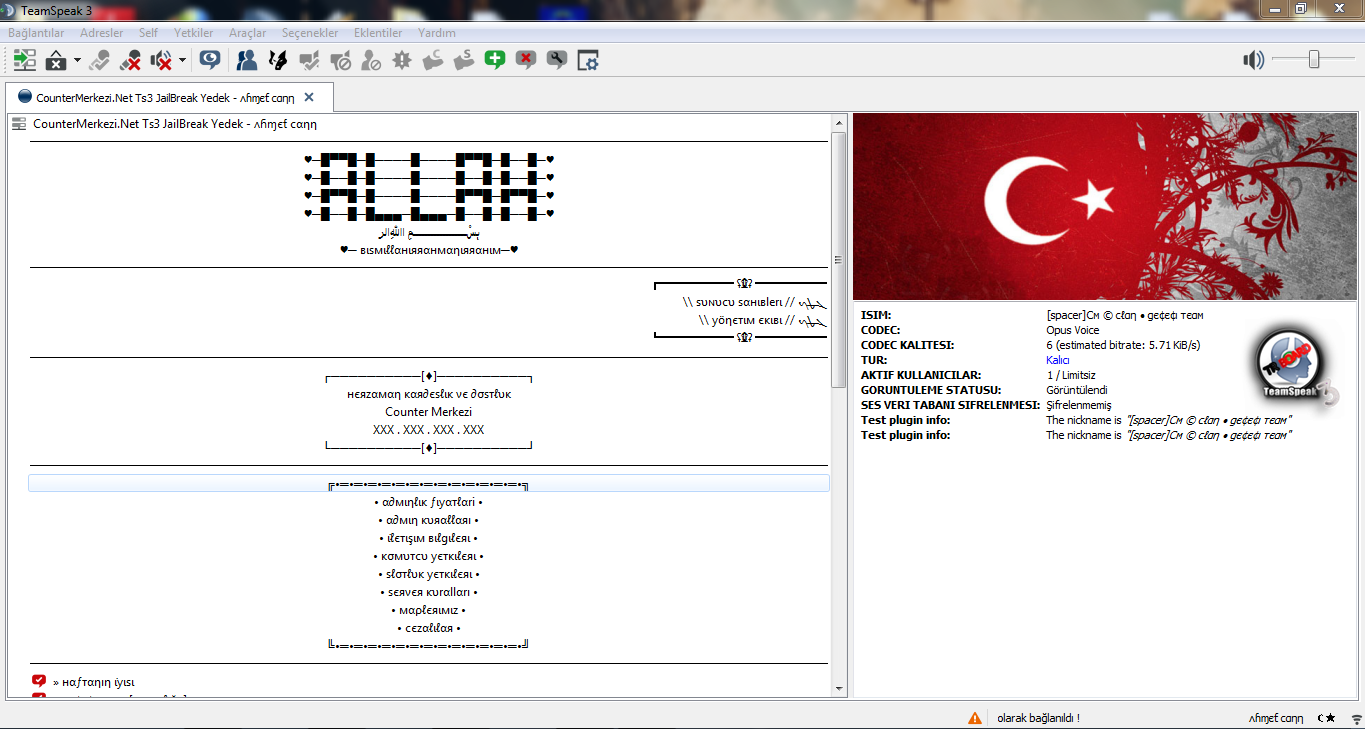Click the black wolf toolbar icon
This screenshot has height=729, width=1365.
pos(278,60)
